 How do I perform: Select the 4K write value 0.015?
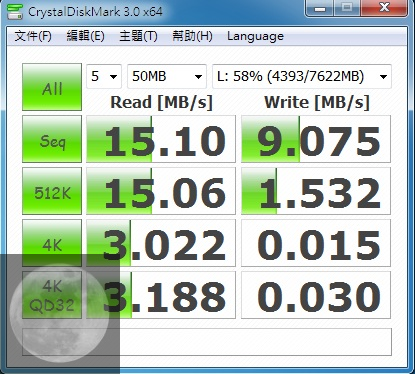click(316, 243)
